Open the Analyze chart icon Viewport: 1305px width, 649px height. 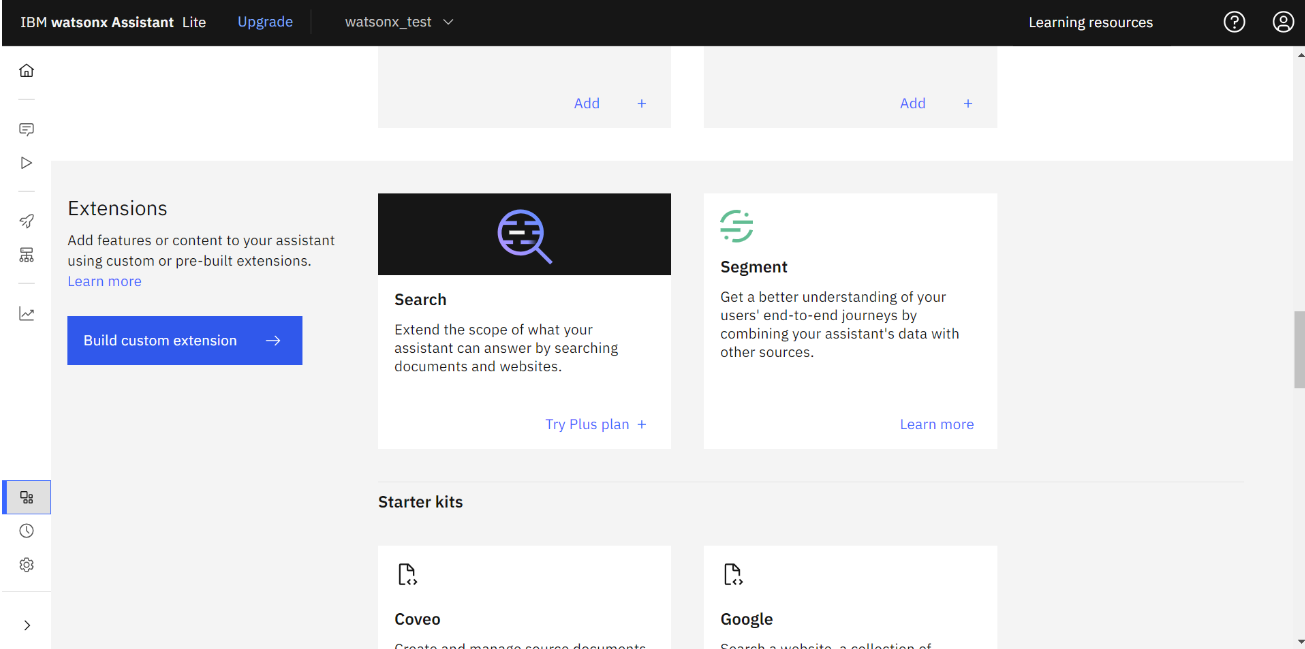(27, 314)
